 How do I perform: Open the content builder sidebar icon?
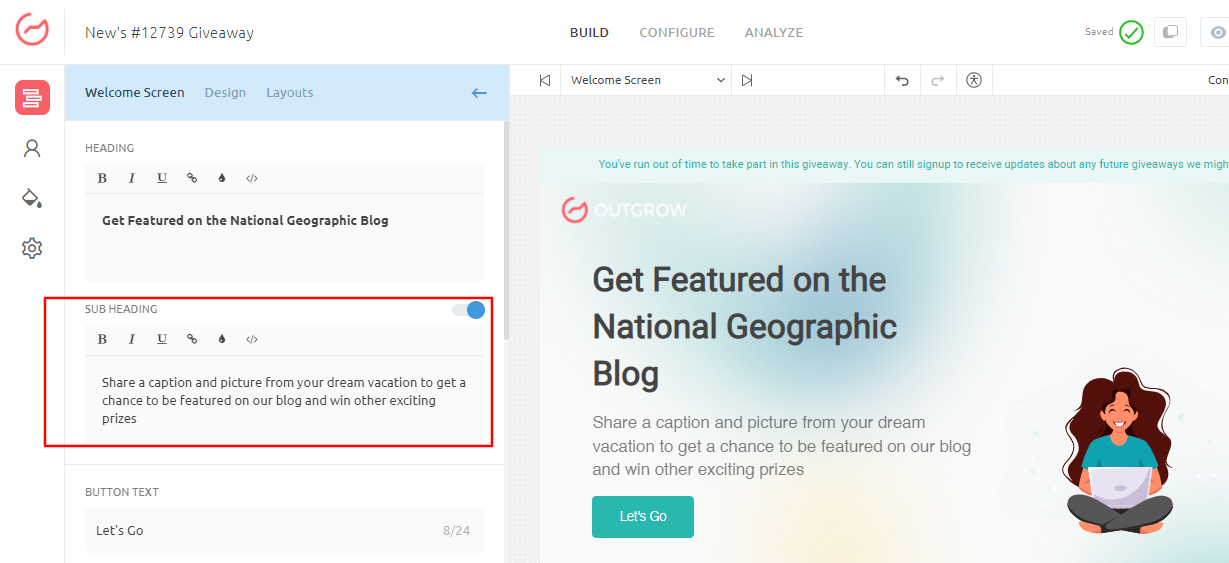pyautogui.click(x=32, y=97)
